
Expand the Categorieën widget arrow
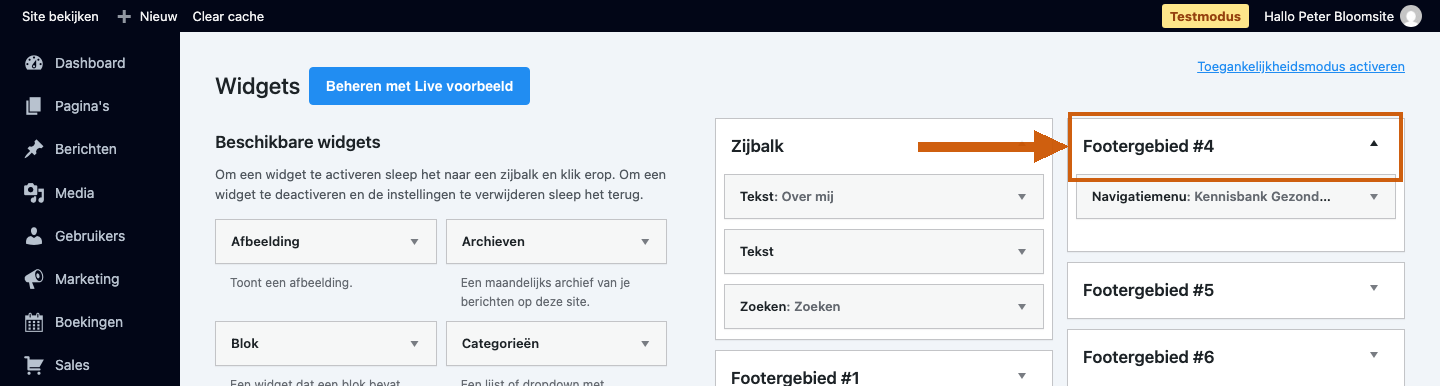point(644,343)
